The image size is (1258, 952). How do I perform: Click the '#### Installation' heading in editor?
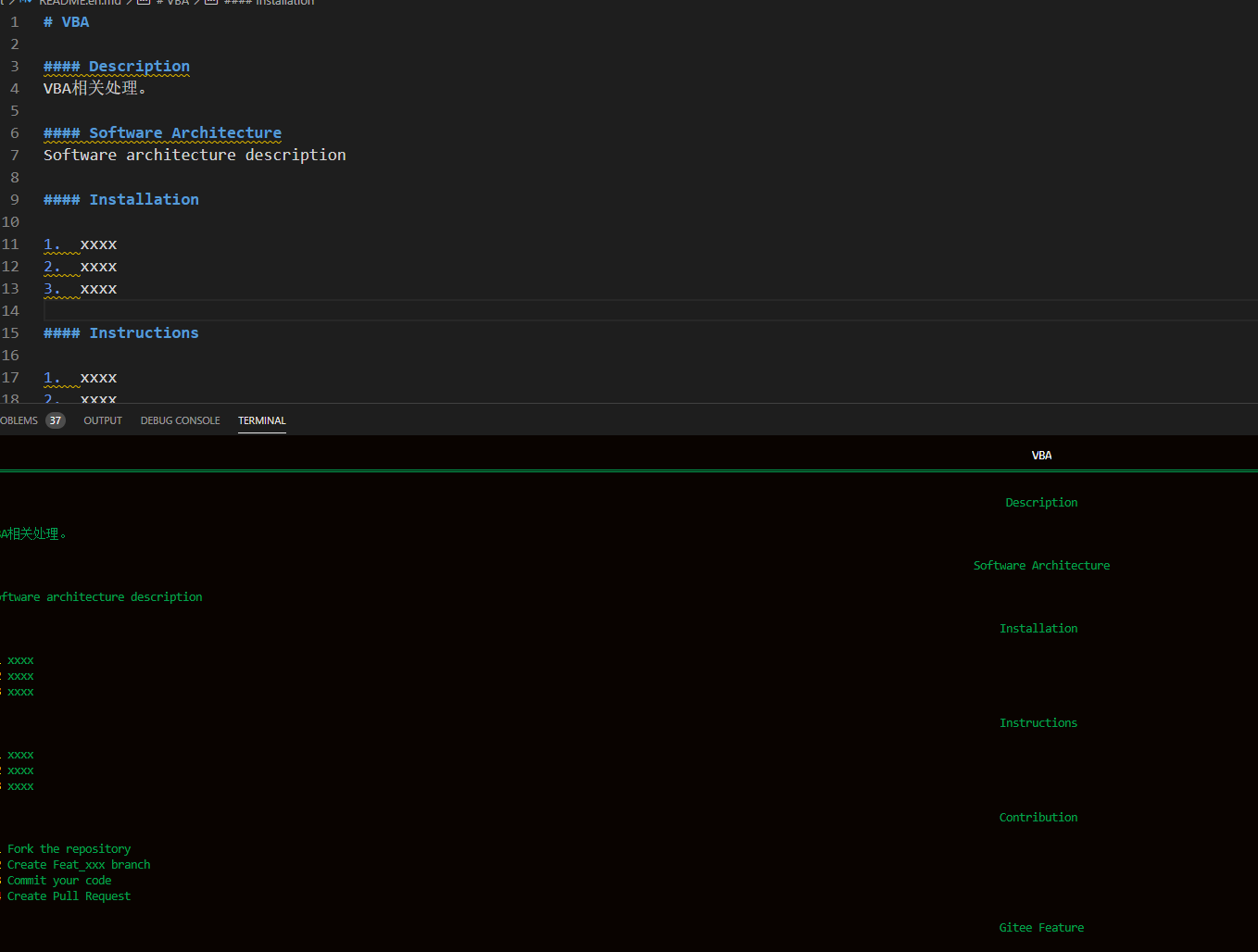pos(121,200)
